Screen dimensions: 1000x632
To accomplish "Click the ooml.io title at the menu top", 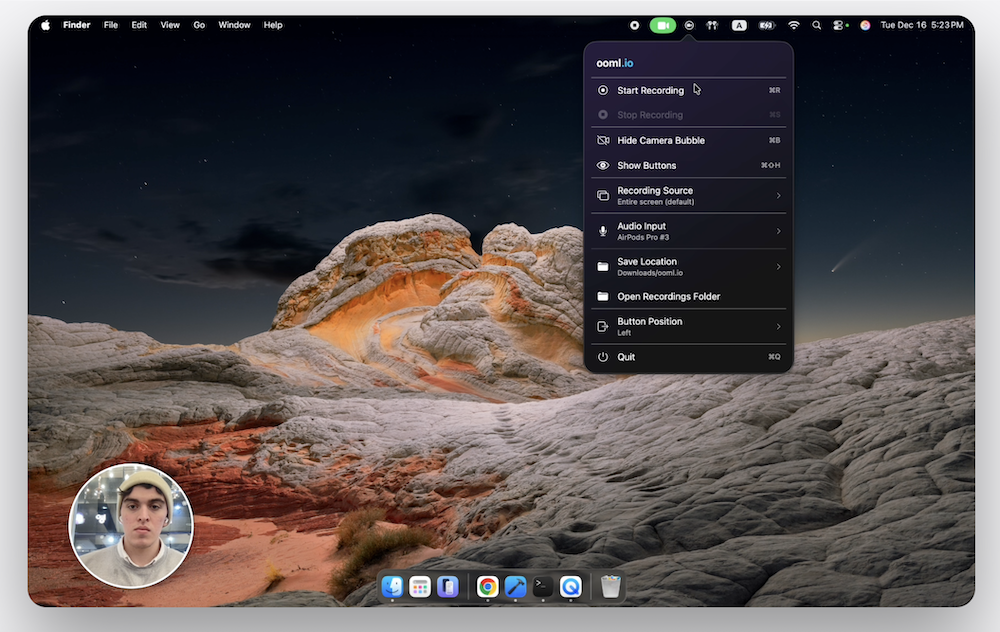I will 611,62.
